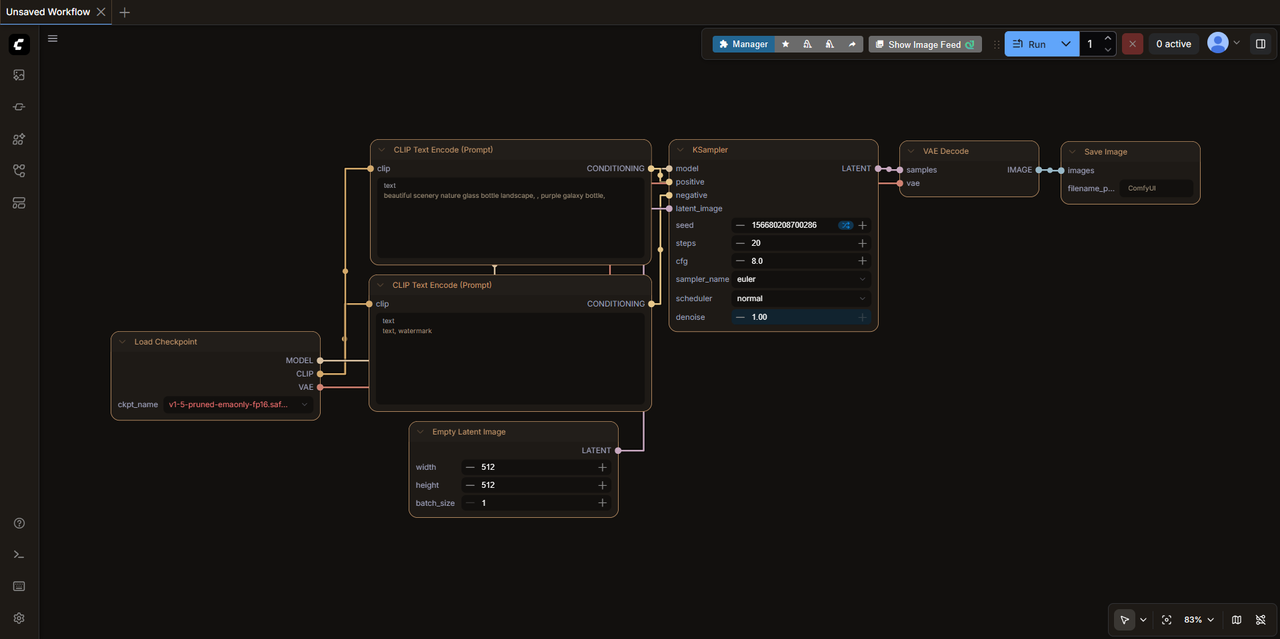Viewport: 1280px width, 639px height.
Task: Toggle the right side panel
Action: 1261,44
